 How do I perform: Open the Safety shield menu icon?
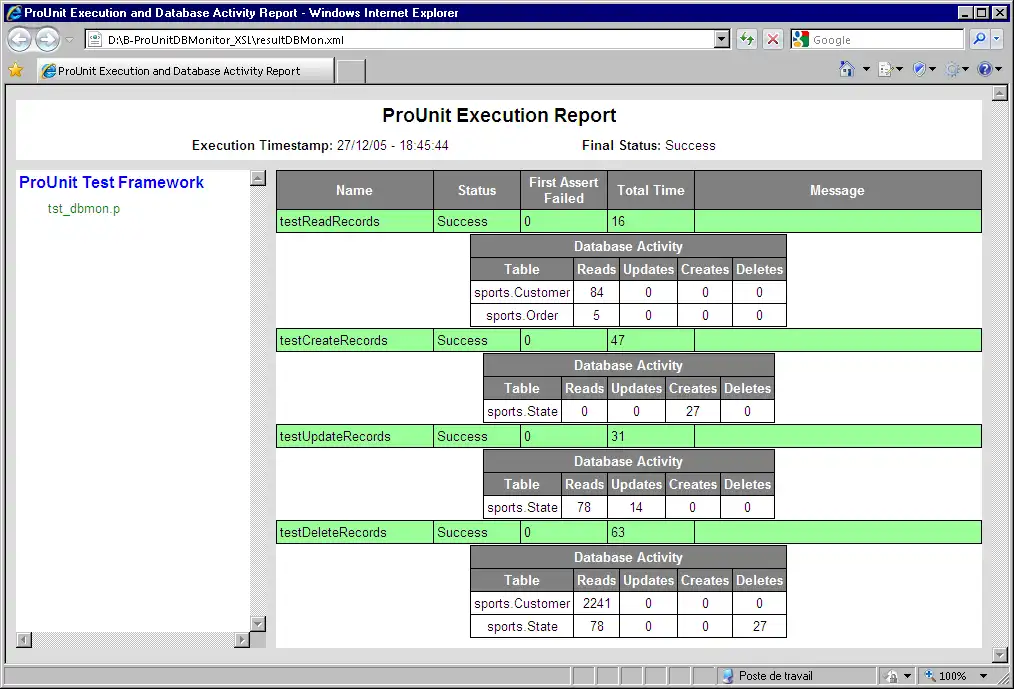coord(920,69)
